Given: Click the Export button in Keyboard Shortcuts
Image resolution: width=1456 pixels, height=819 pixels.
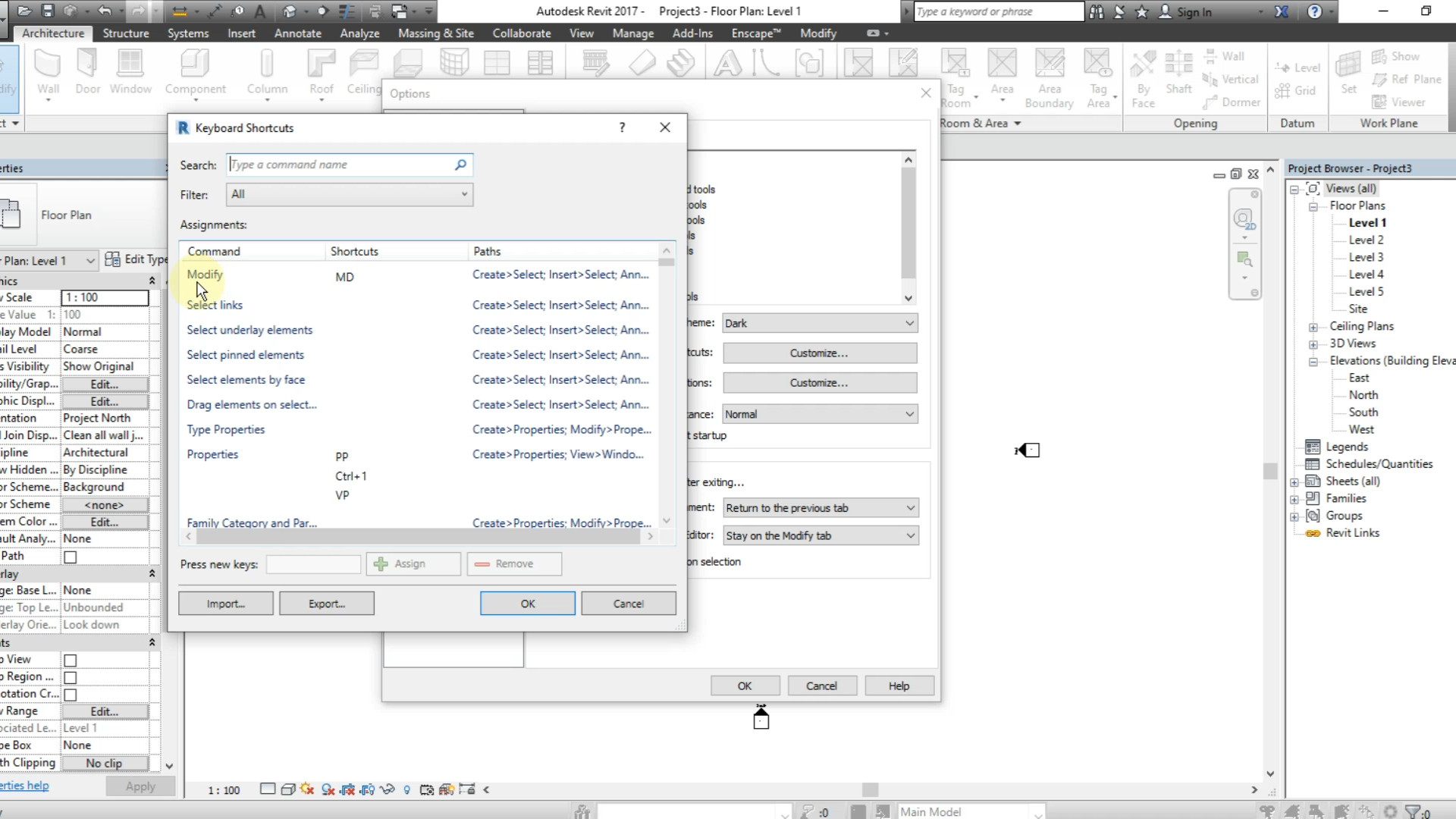Looking at the screenshot, I should pos(327,604).
